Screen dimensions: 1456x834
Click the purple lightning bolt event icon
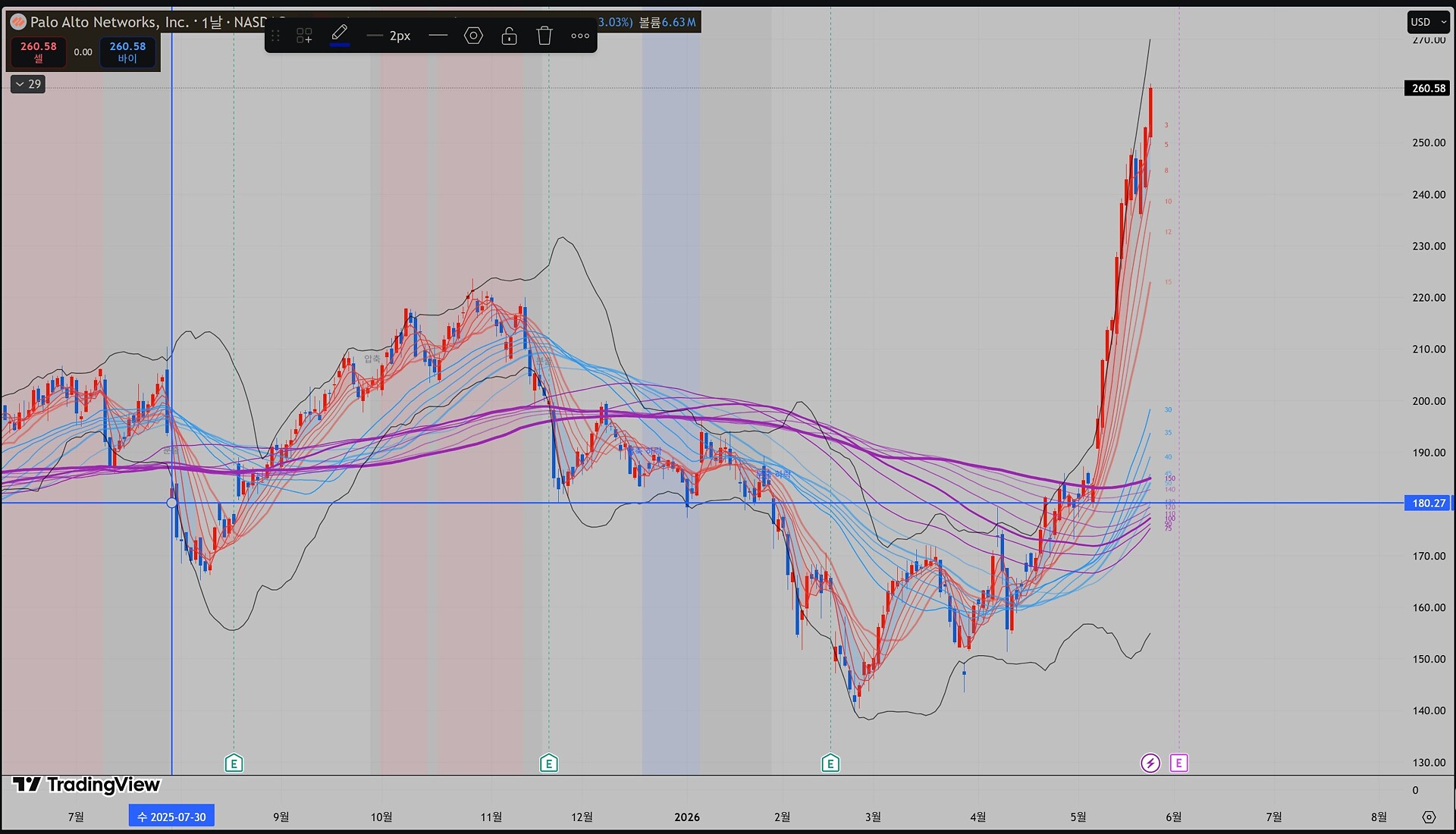(1150, 763)
